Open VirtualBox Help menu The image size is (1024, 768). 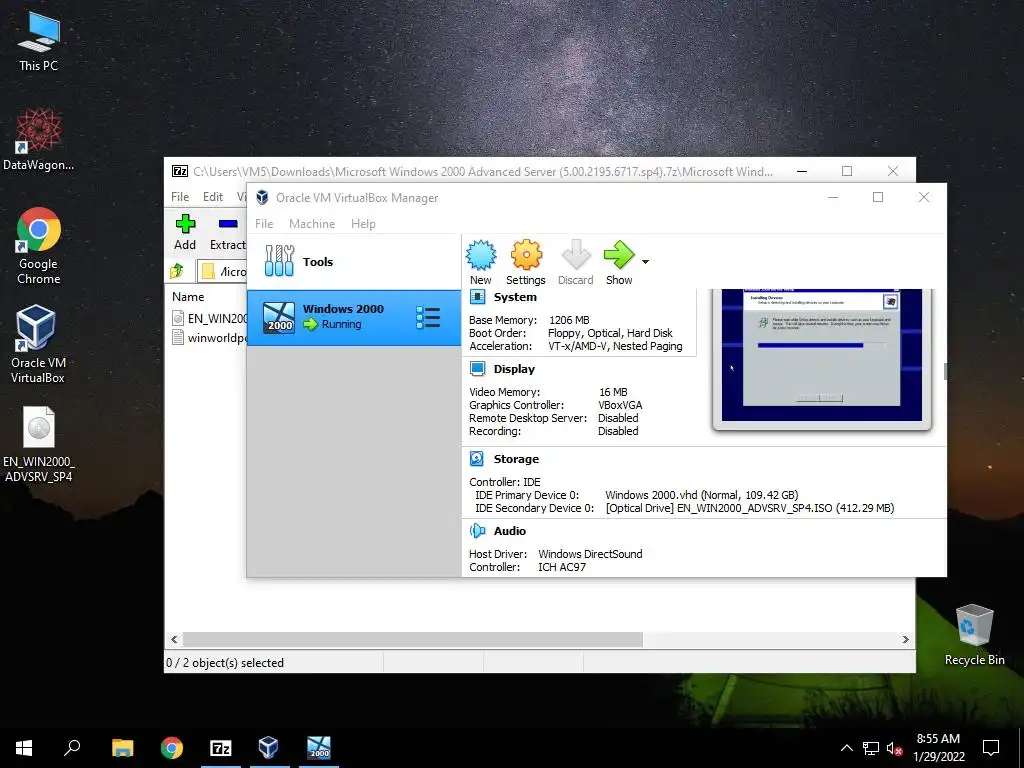coord(363,224)
